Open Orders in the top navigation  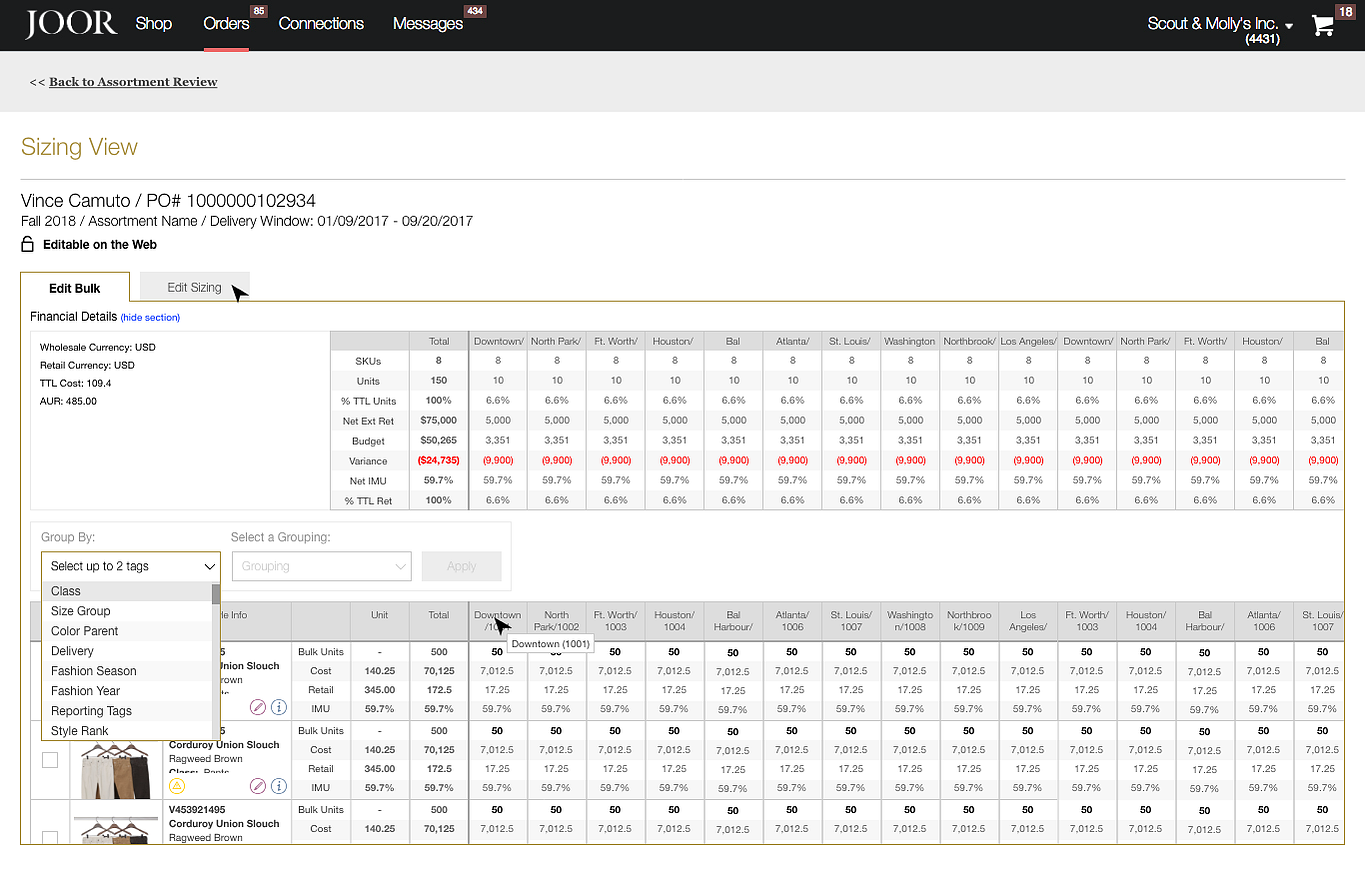[226, 23]
